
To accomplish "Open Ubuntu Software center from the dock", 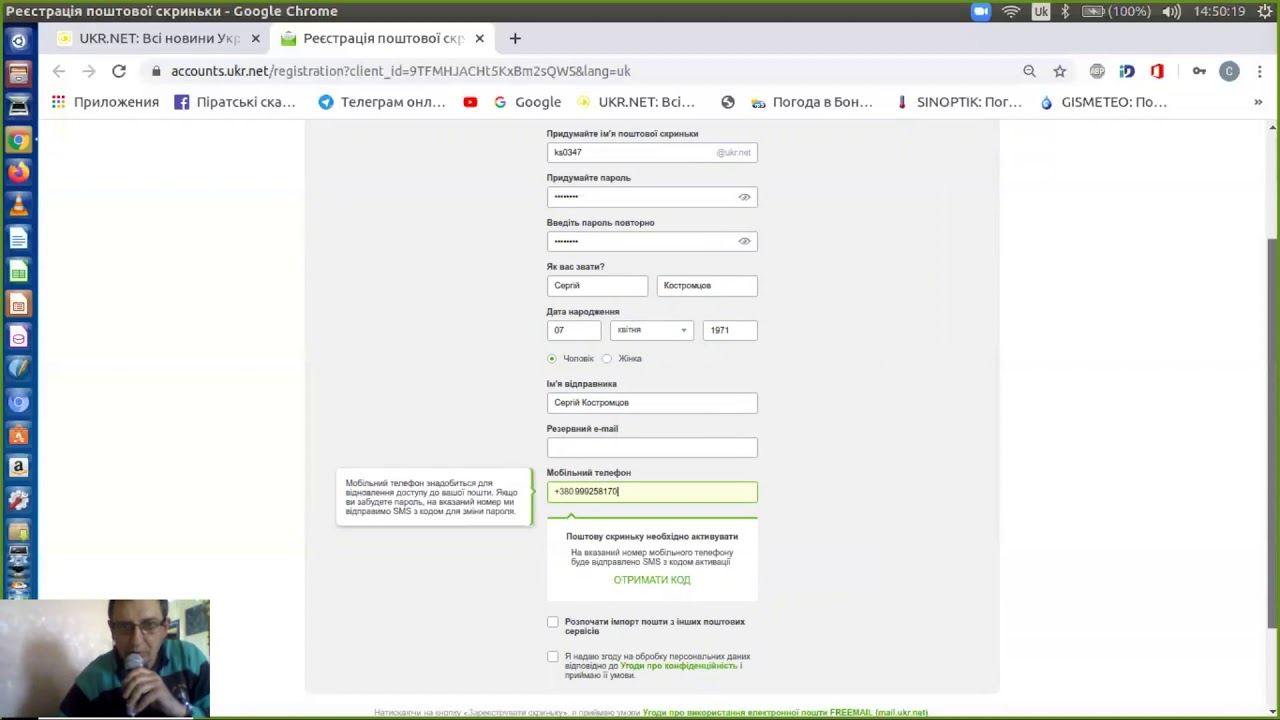I will point(18,435).
